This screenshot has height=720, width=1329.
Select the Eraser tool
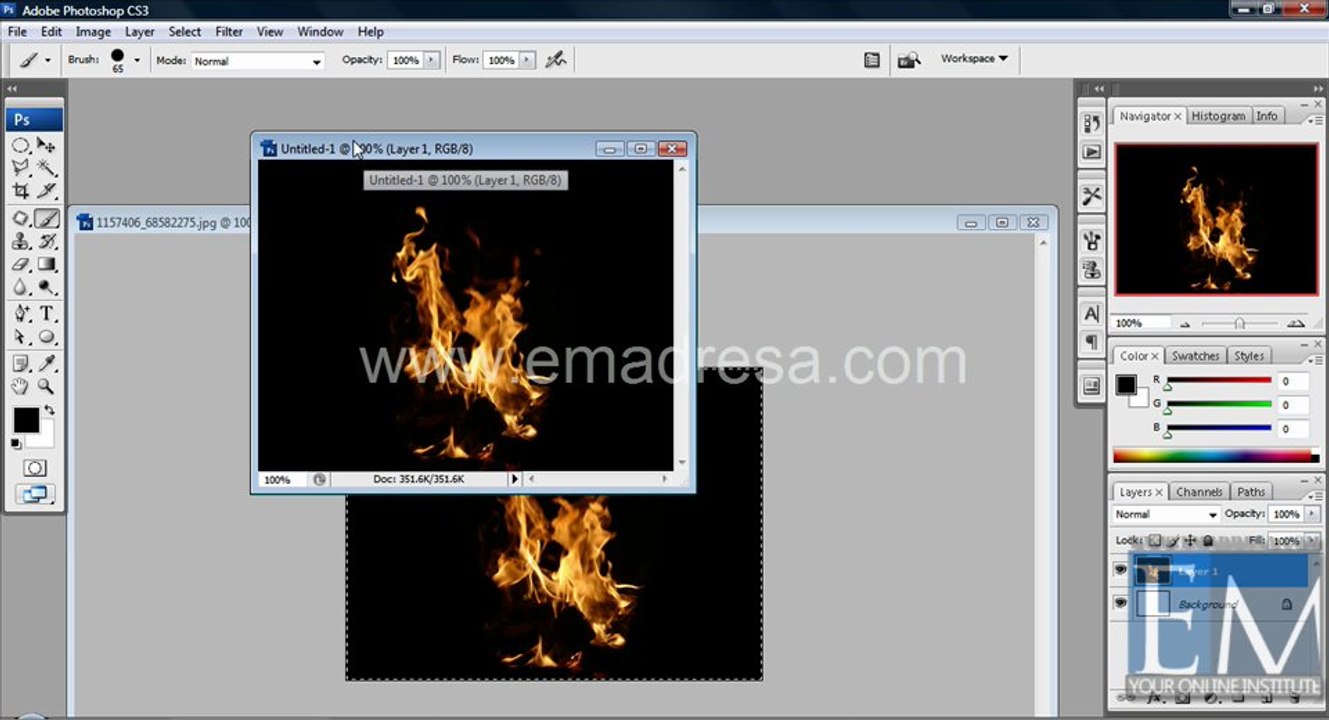[21, 264]
